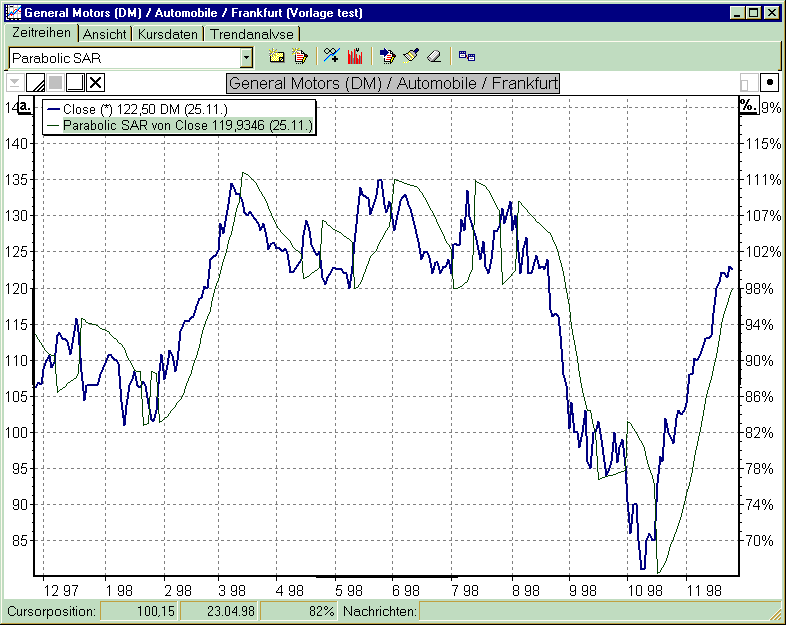Click the small windows layout icon
This screenshot has width=786, height=625.
click(467, 57)
